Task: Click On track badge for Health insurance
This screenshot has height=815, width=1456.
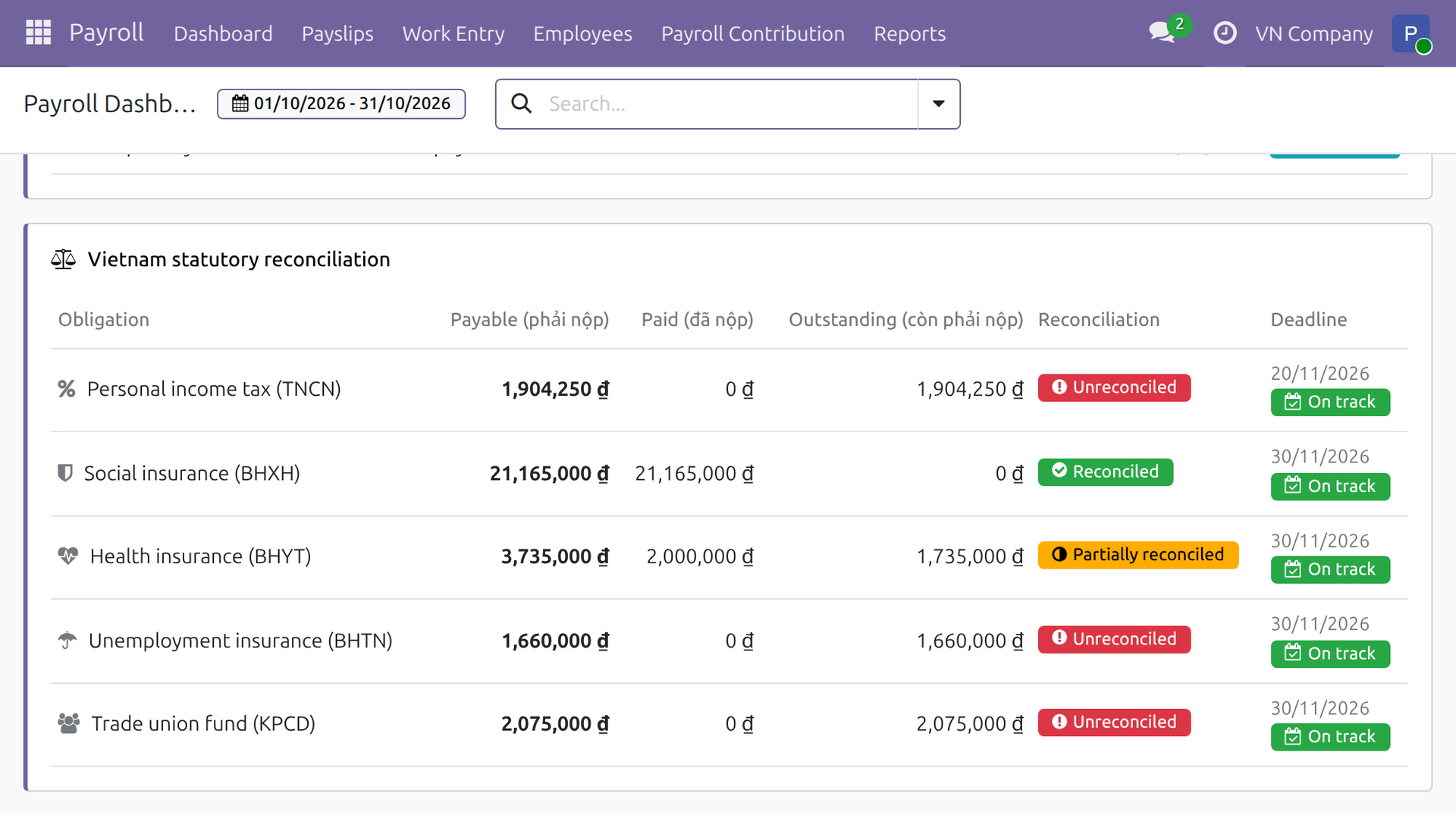Action: [x=1330, y=569]
